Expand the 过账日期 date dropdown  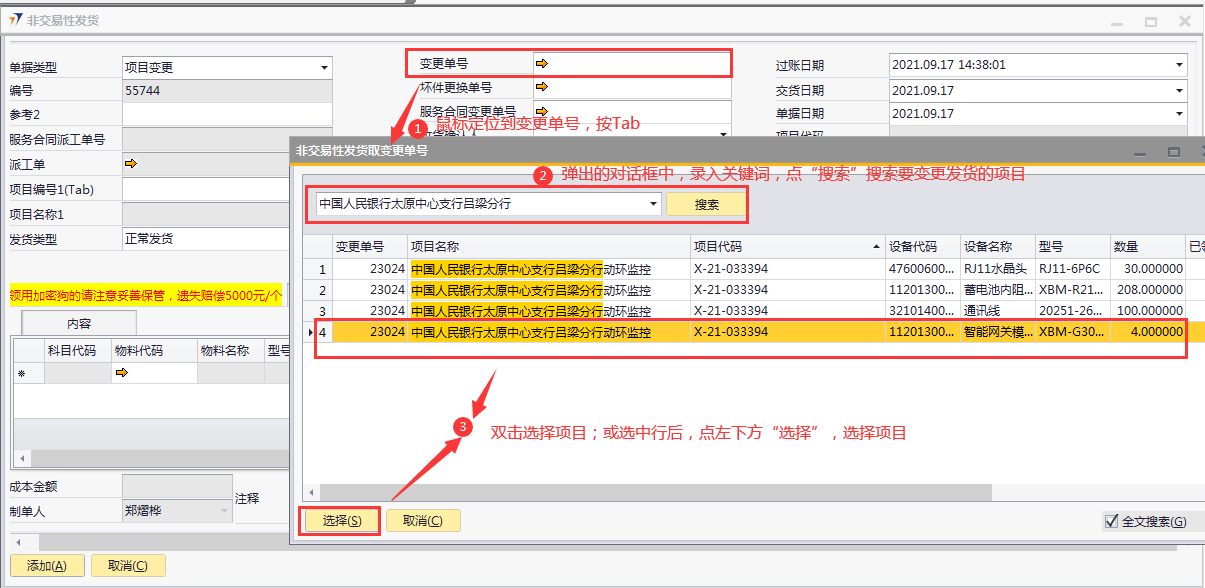pos(1179,65)
